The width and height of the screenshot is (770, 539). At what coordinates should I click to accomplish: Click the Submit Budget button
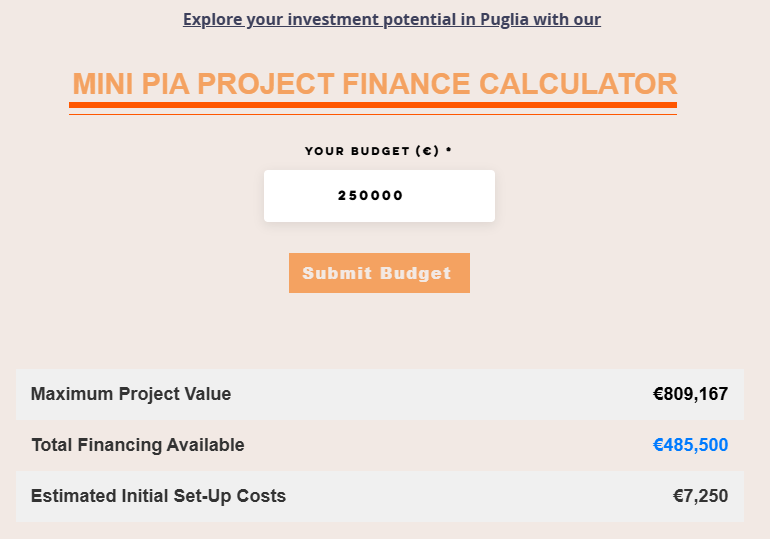click(x=379, y=273)
